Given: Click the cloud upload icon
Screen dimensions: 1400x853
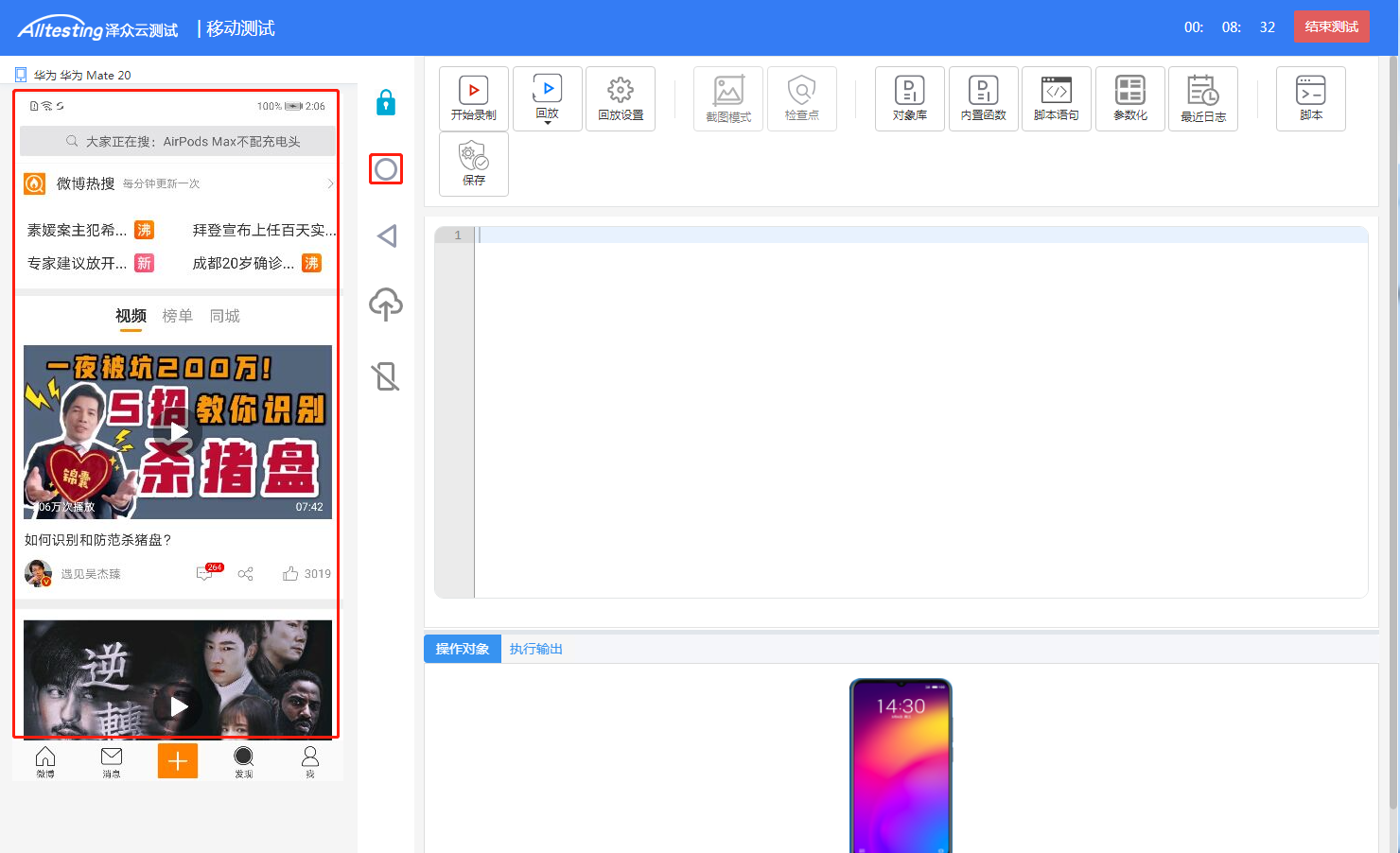Looking at the screenshot, I should (386, 304).
